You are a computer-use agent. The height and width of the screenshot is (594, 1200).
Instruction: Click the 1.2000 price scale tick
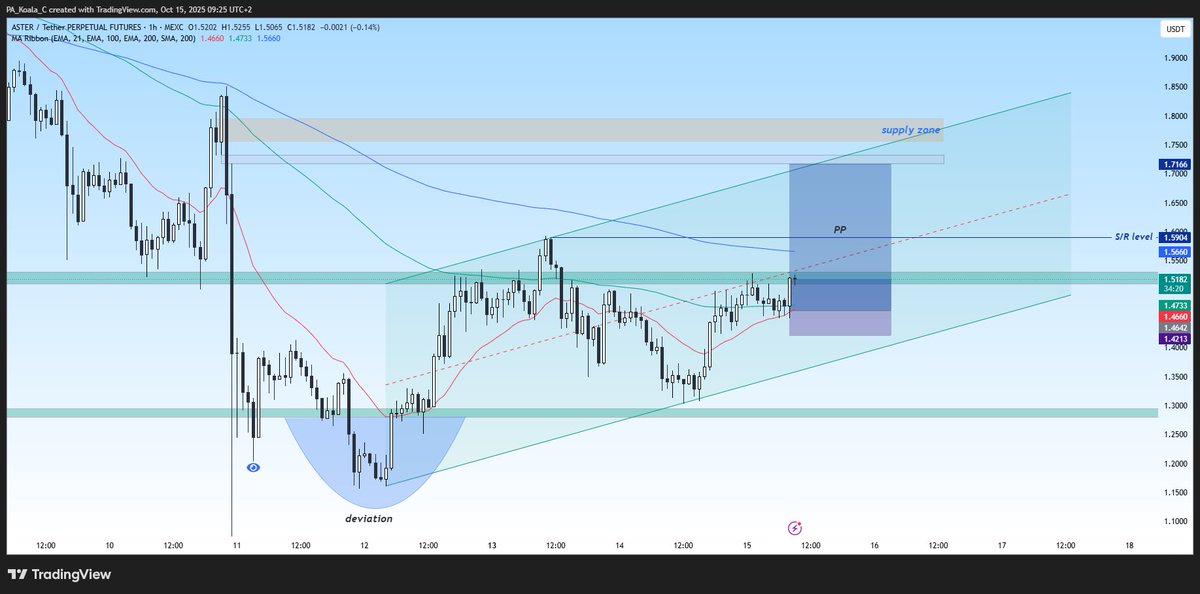pos(1174,464)
